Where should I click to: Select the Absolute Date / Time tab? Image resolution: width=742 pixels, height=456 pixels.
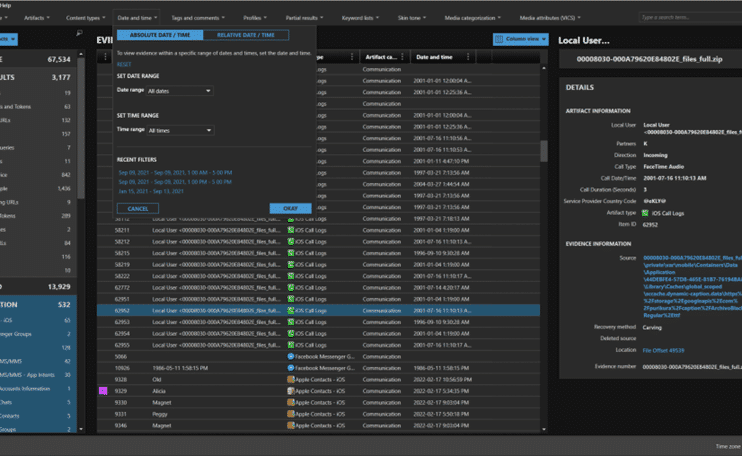pyautogui.click(x=160, y=35)
